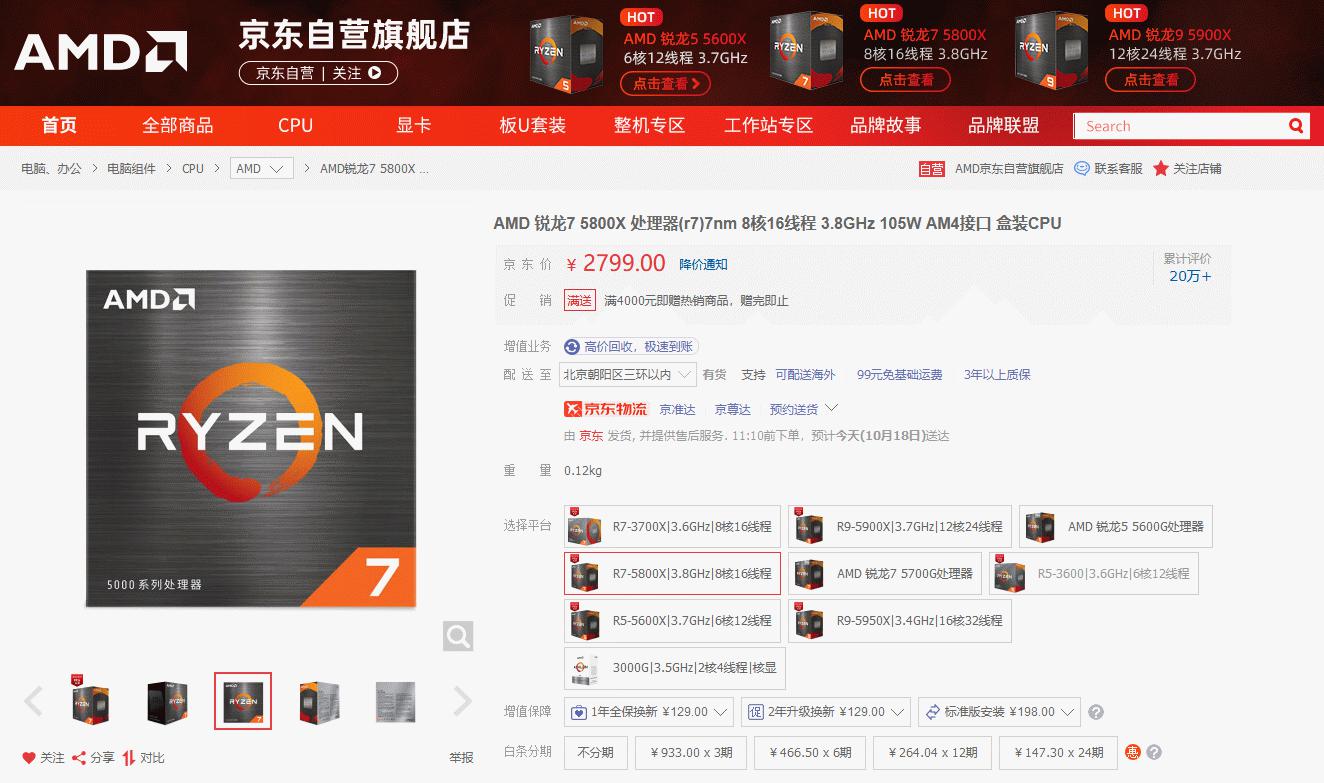1324x783 pixels.
Task: Go to the 首页 tab
Action: tap(59, 125)
